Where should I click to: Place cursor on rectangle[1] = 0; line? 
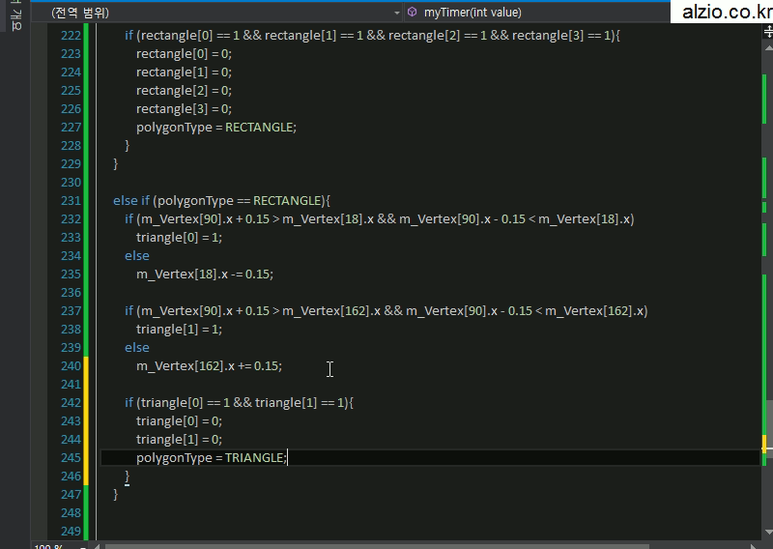tap(184, 72)
